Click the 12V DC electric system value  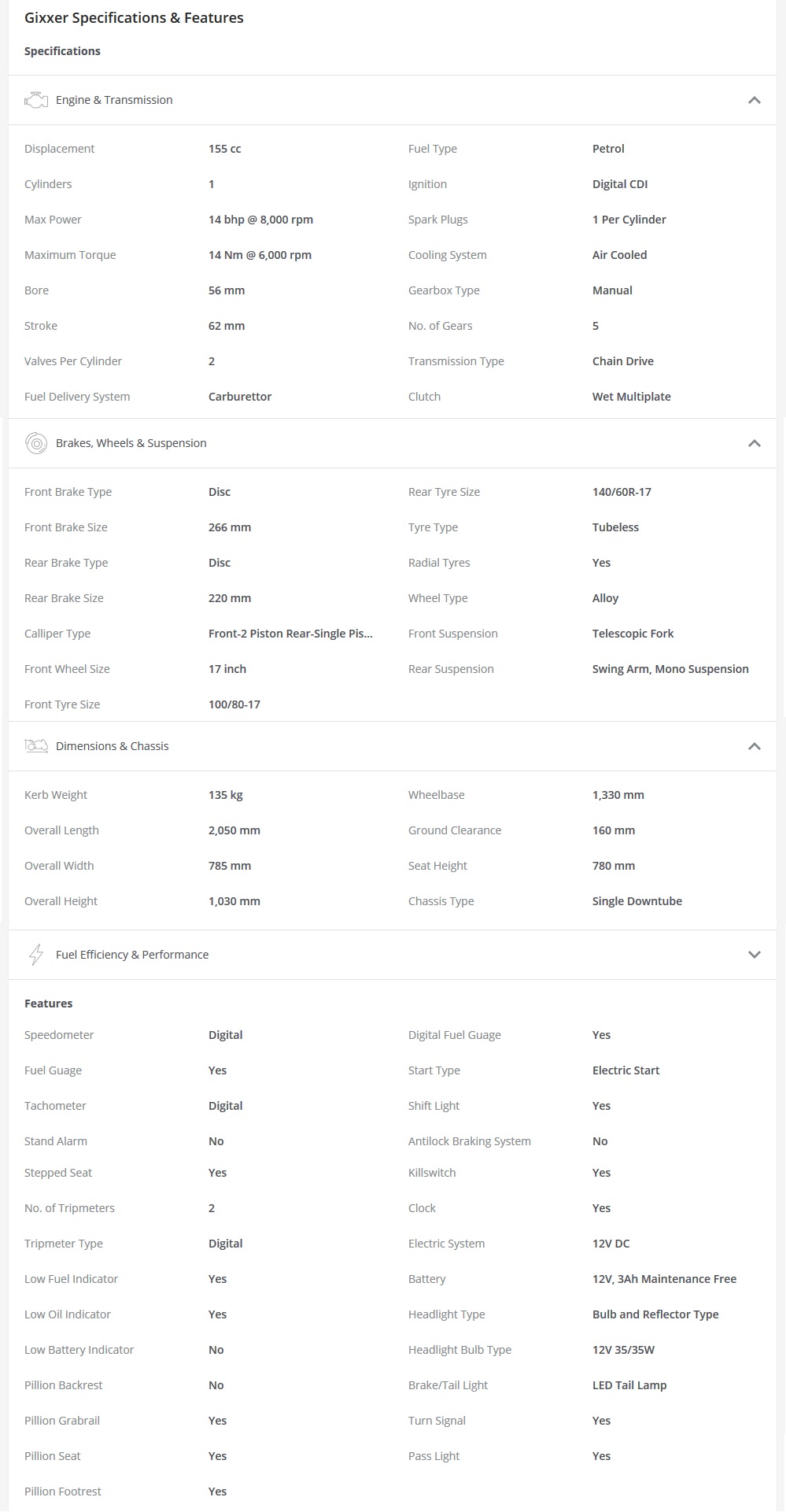click(611, 1244)
